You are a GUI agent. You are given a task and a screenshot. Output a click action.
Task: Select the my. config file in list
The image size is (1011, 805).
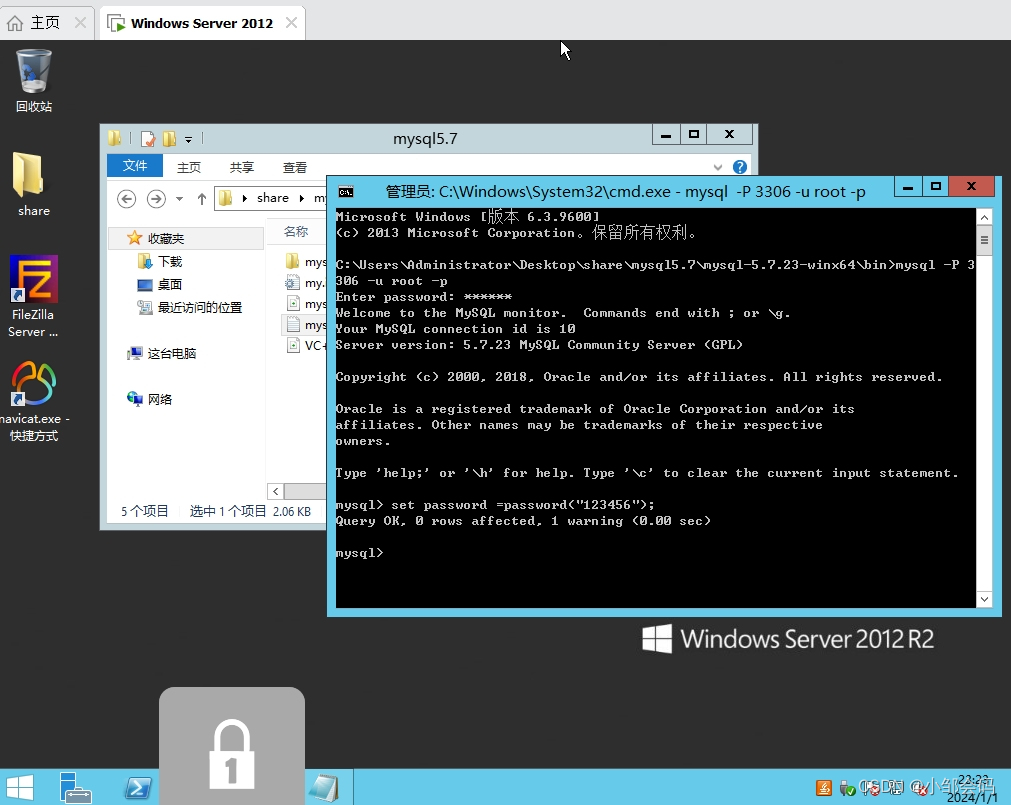(x=306, y=283)
